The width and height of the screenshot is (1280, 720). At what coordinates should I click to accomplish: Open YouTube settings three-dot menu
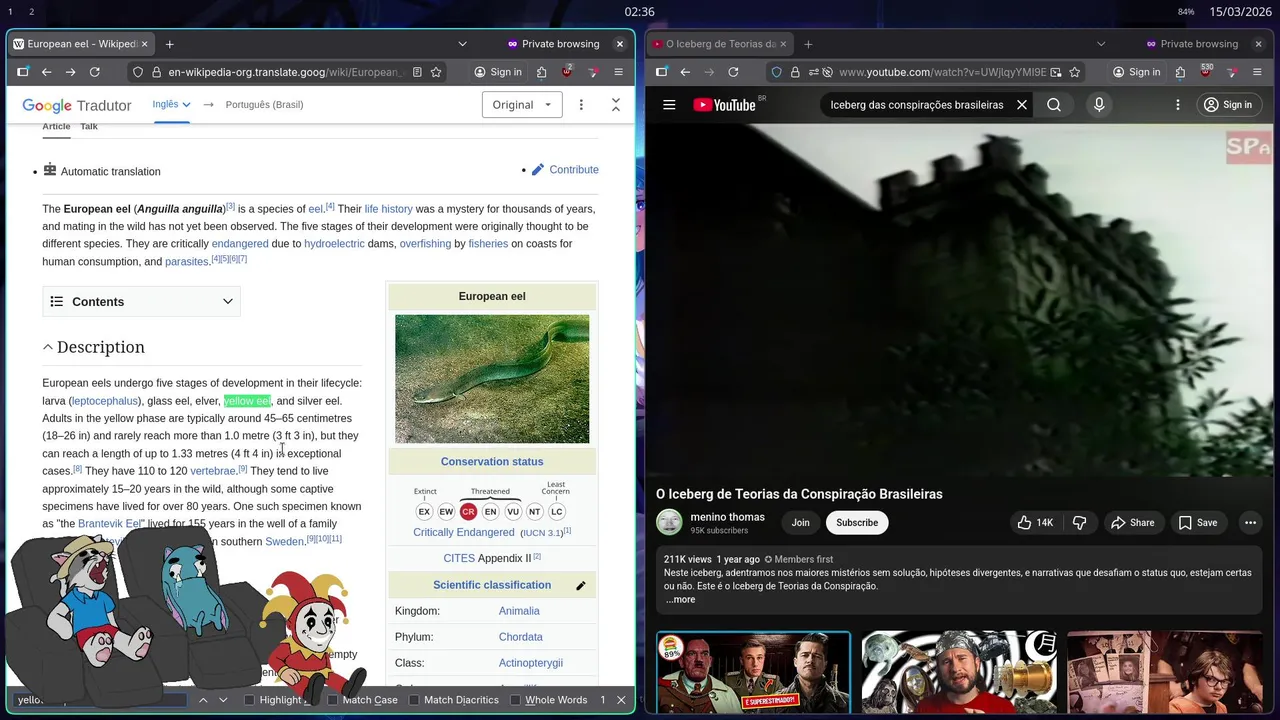point(1177,104)
